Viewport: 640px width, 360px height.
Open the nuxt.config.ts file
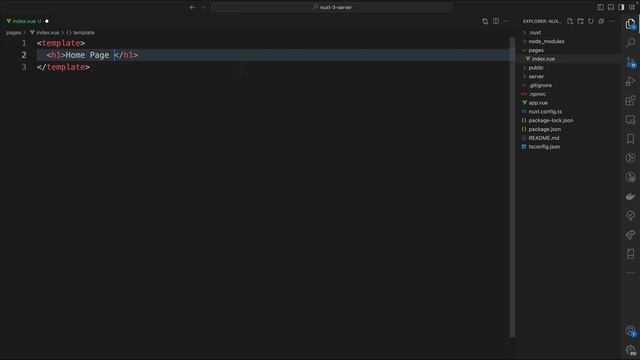pyautogui.click(x=545, y=111)
